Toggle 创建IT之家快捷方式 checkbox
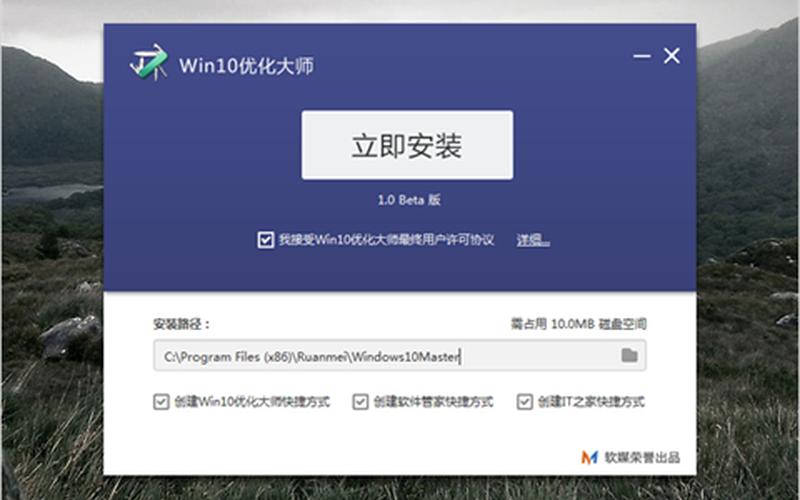The height and width of the screenshot is (500, 800). click(524, 402)
